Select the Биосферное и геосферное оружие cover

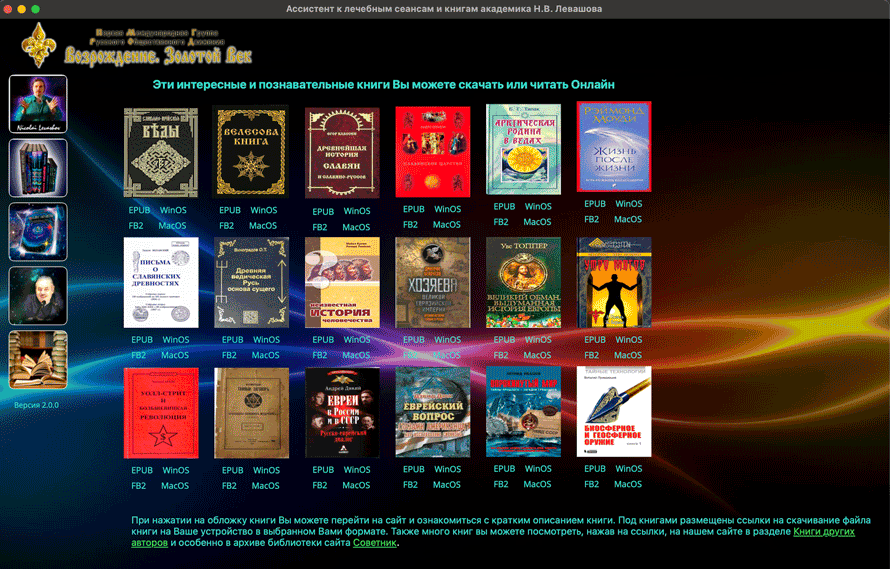614,412
